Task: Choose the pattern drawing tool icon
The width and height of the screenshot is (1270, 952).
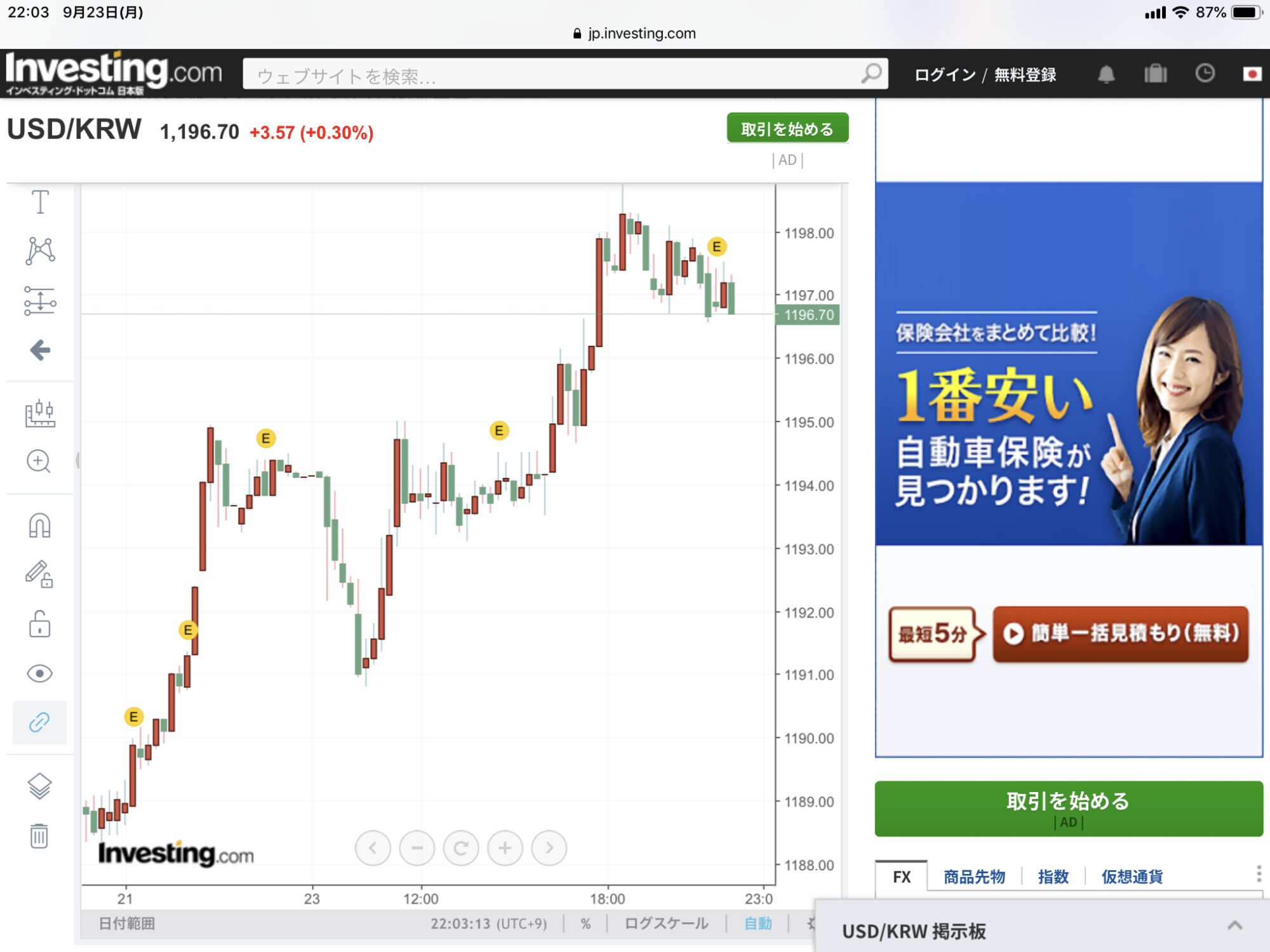Action: pyautogui.click(x=40, y=250)
